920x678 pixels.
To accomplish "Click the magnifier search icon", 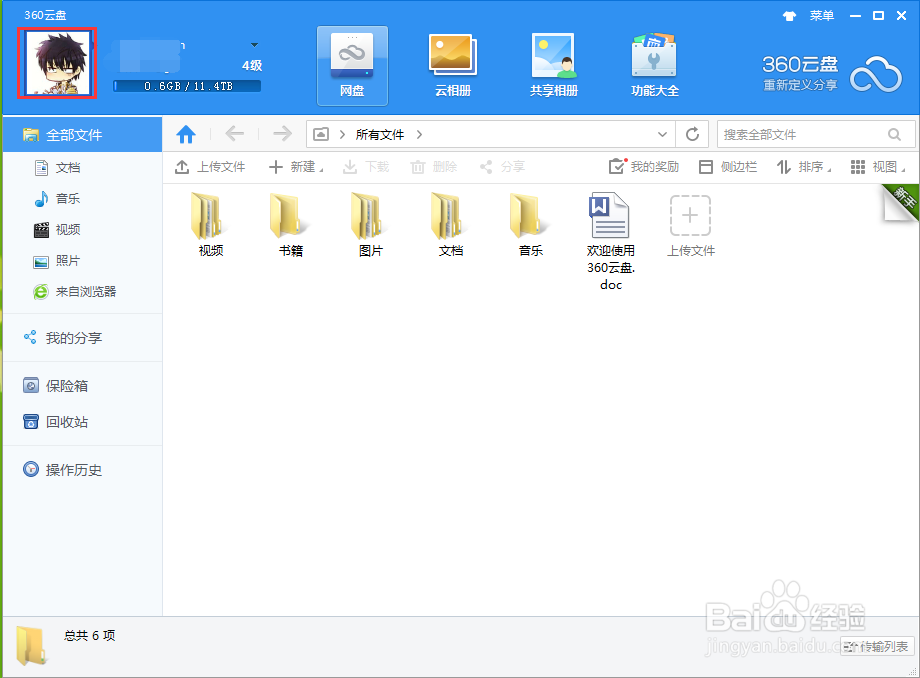I will click(x=894, y=134).
